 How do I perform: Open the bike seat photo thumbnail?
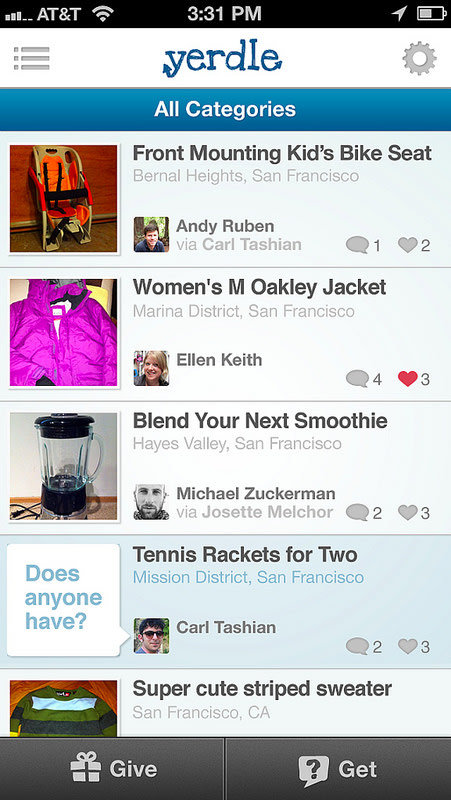(64, 198)
